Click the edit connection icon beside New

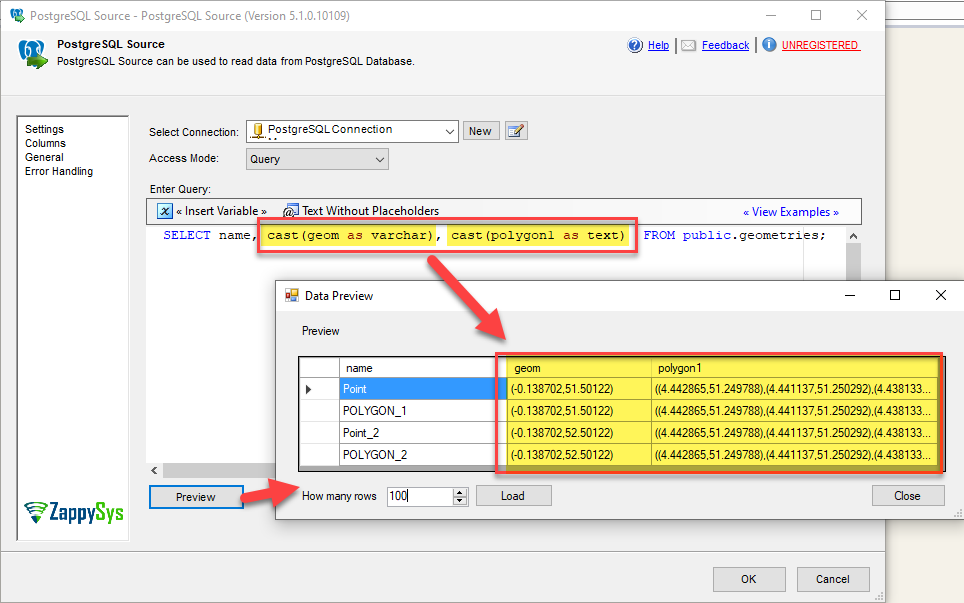[x=516, y=131]
